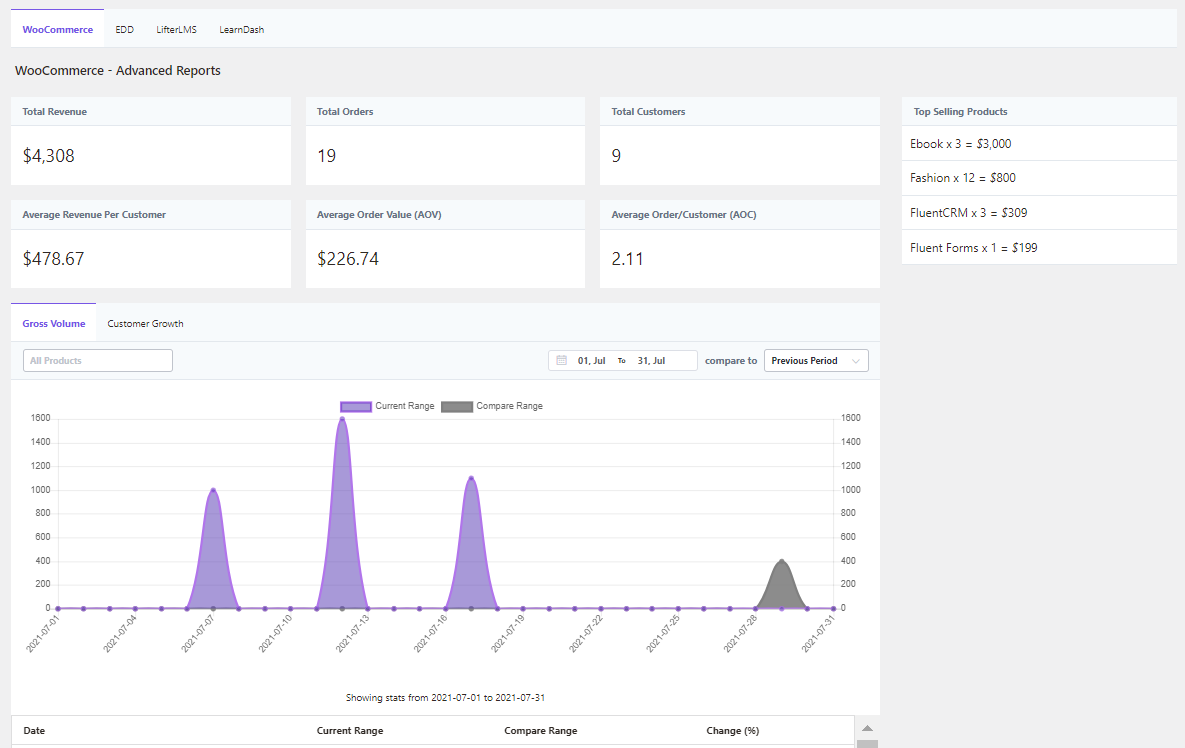The image size is (1185, 748).
Task: Click the start date field showing 01, Jul
Action: [x=592, y=360]
